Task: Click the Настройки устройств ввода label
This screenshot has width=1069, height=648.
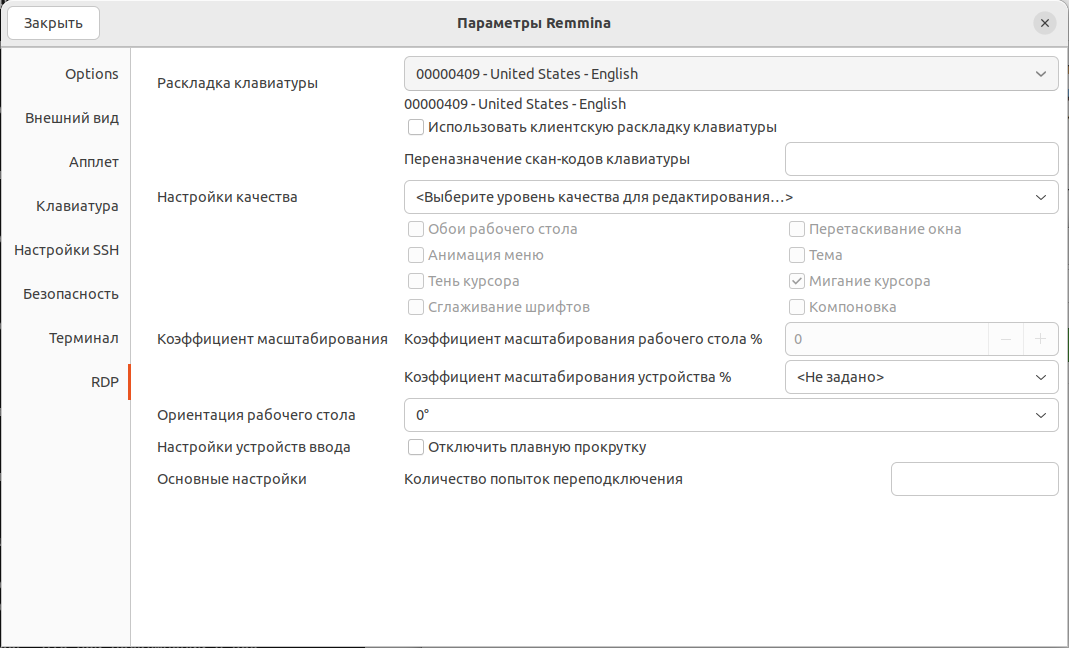Action: tap(254, 447)
